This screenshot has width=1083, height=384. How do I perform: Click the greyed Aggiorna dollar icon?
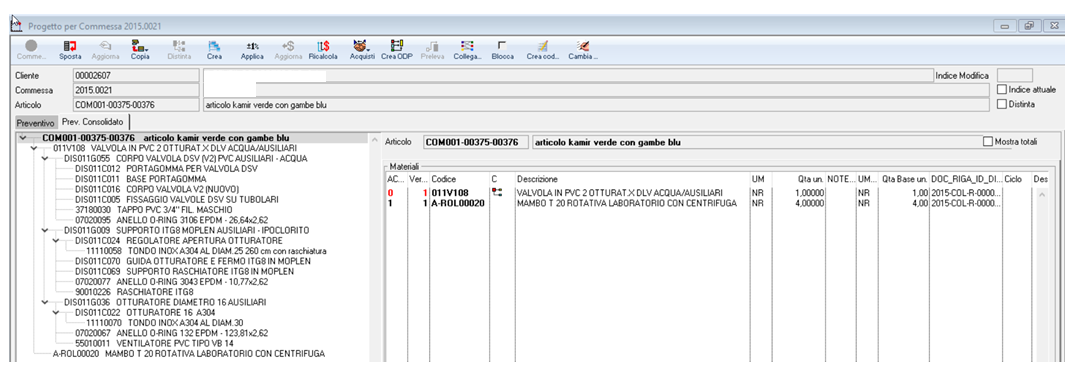click(x=287, y=46)
